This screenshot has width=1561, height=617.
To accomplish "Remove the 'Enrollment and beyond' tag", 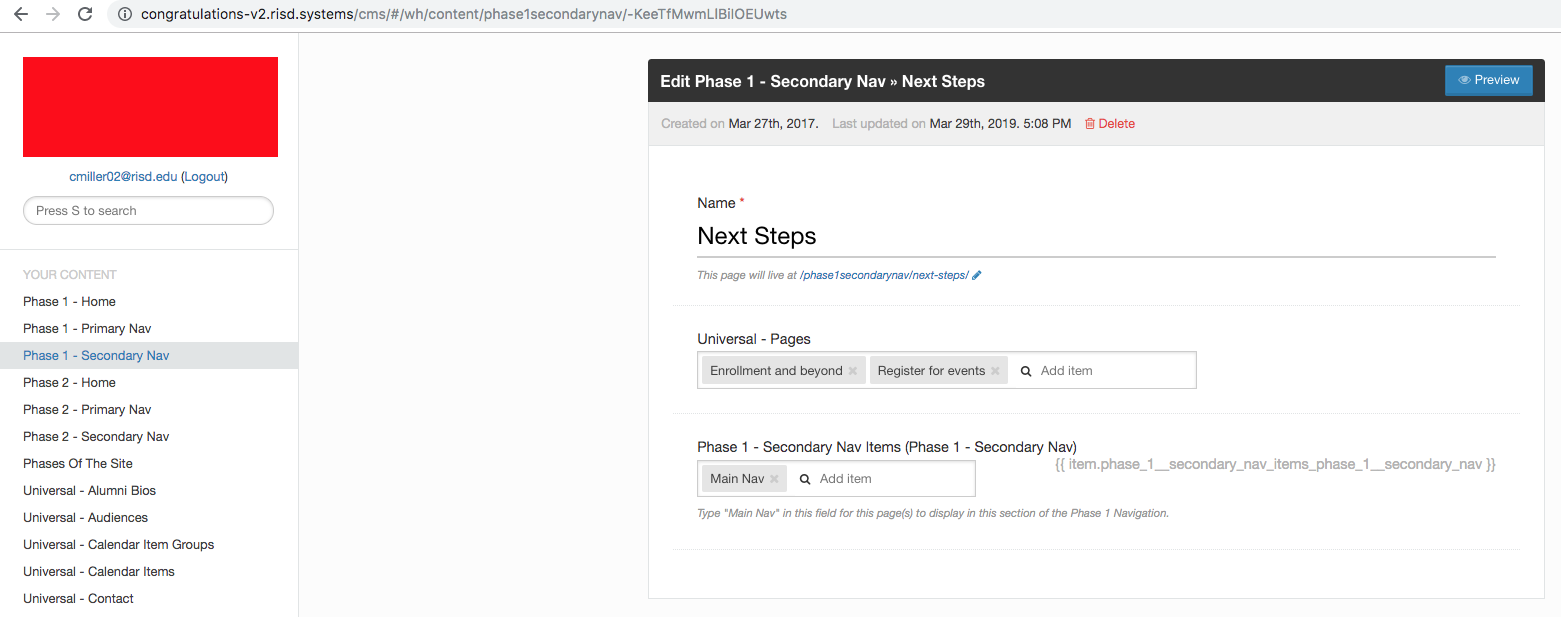I will click(852, 370).
